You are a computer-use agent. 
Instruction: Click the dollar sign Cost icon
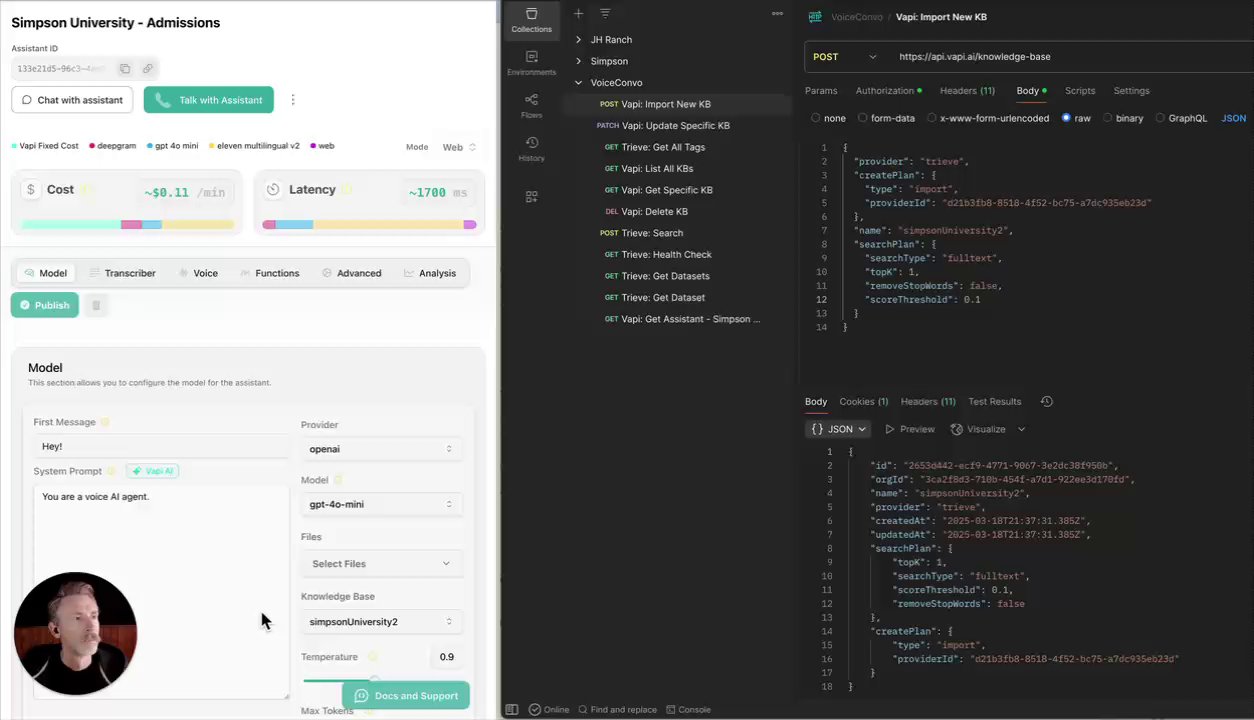coord(31,189)
